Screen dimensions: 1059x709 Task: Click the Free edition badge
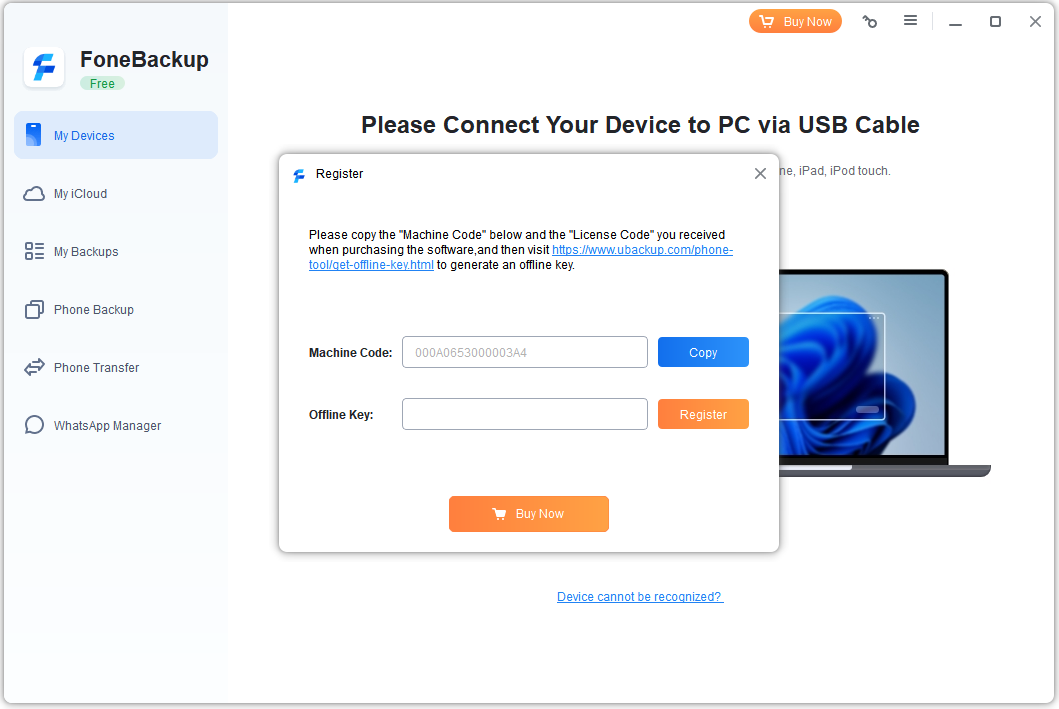[103, 84]
